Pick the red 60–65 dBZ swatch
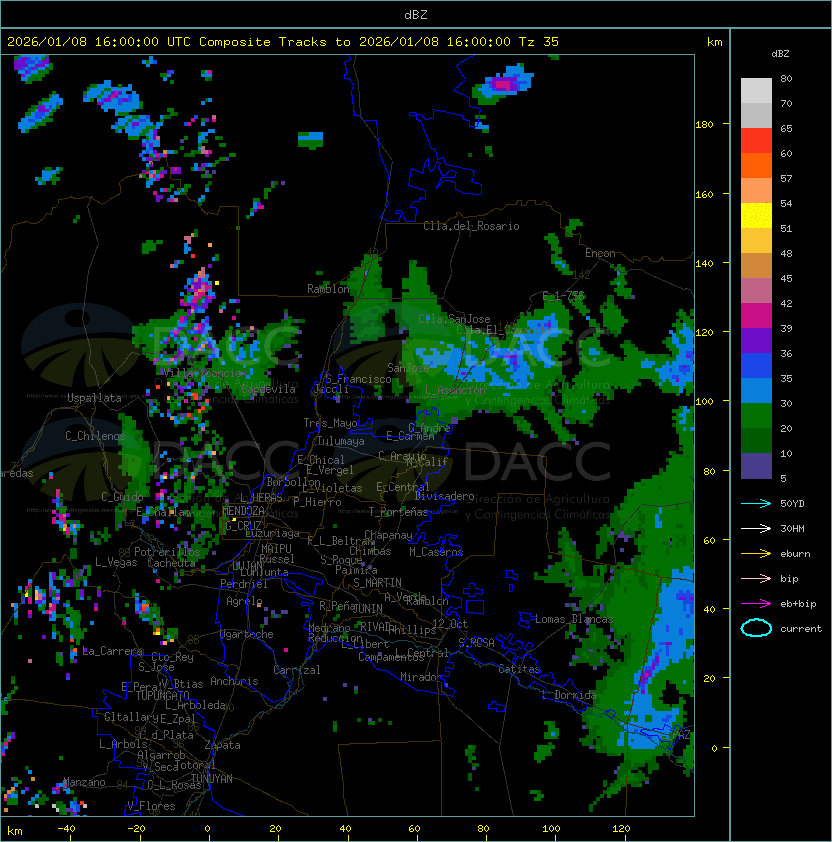The image size is (832, 842). coord(756,141)
